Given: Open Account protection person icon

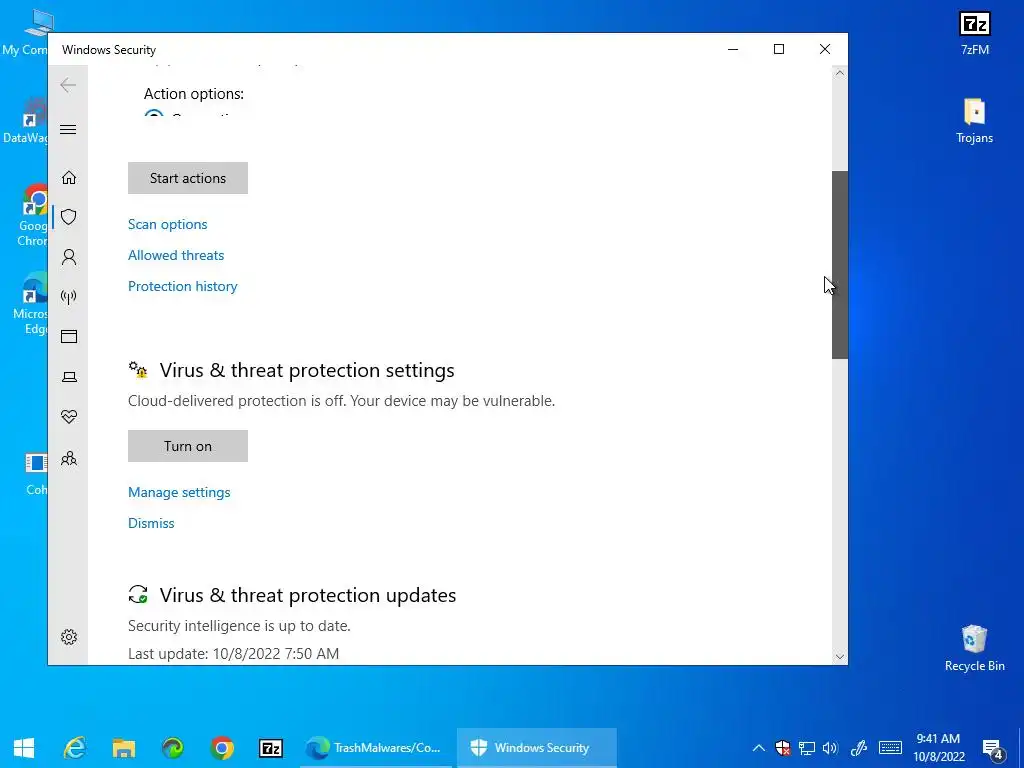Looking at the screenshot, I should coord(69,257).
